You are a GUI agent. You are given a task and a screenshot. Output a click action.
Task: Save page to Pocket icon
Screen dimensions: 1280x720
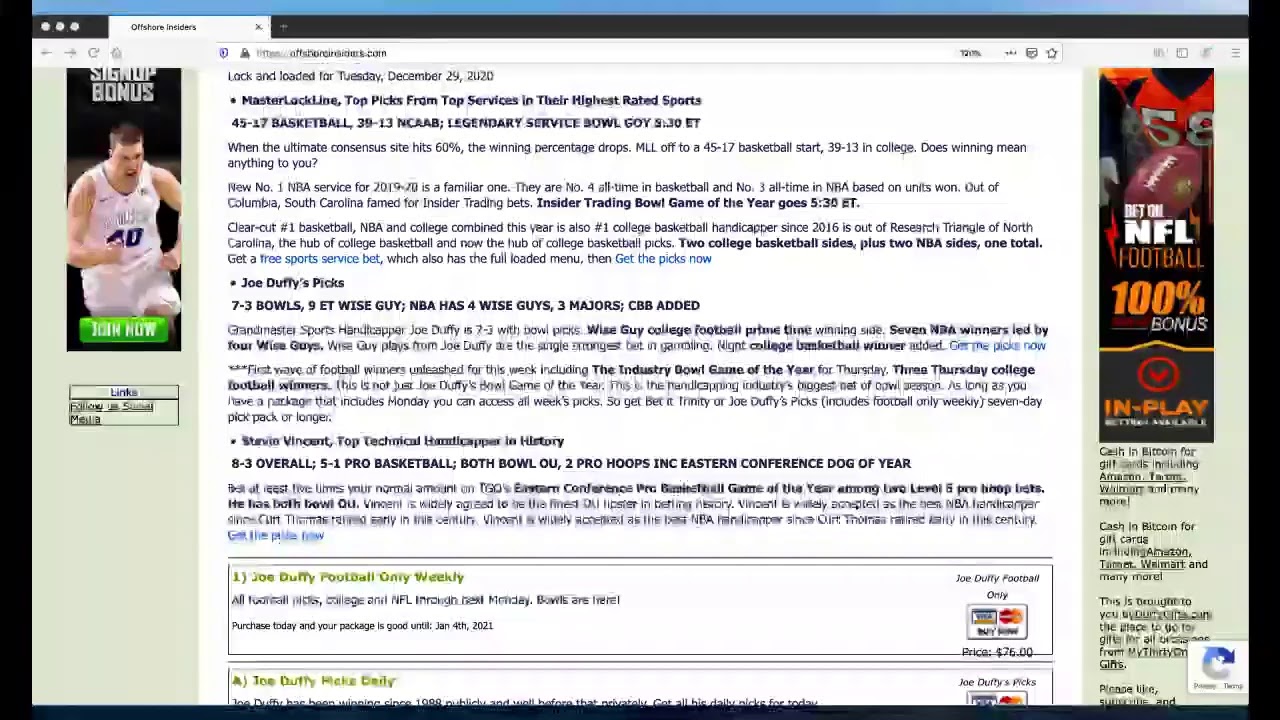pos(1031,53)
